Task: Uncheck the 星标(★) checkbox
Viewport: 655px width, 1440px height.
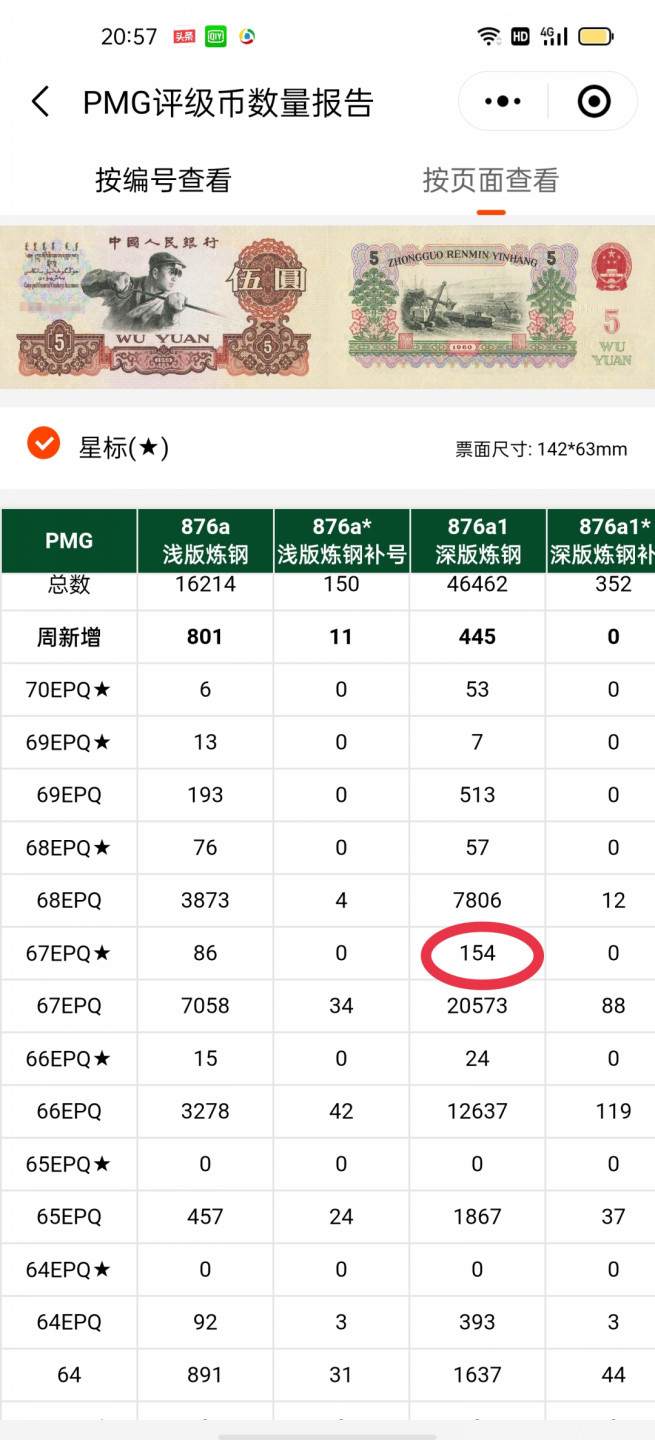Action: pos(44,443)
